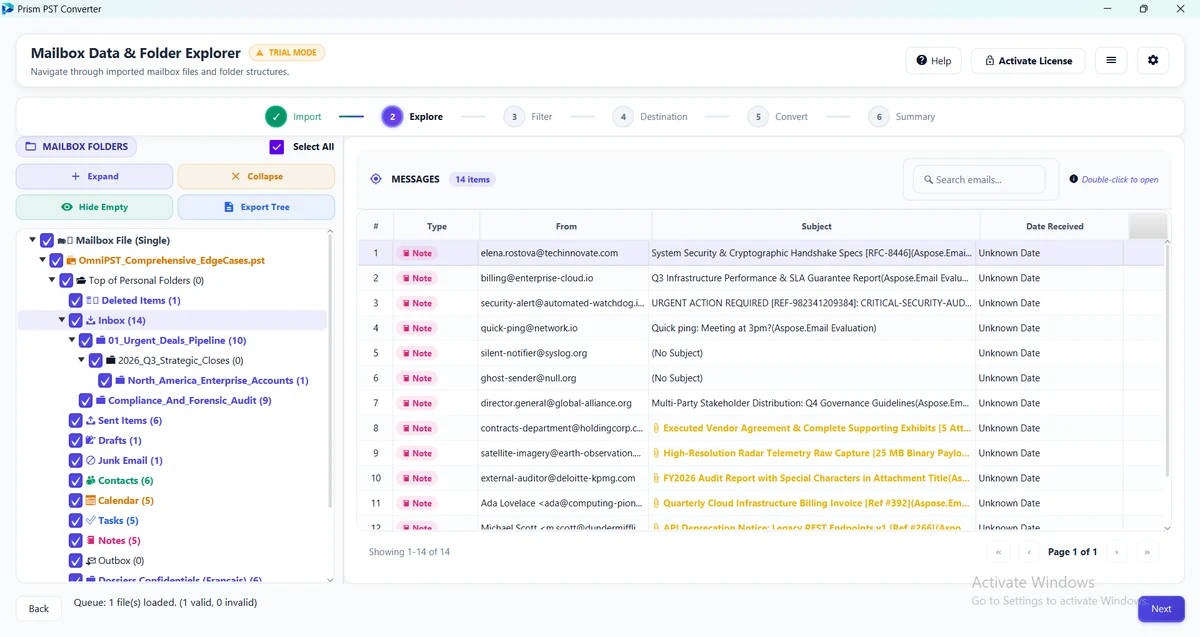The image size is (1200, 637).
Task: Click the Drafts pencil icon
Action: [91, 440]
